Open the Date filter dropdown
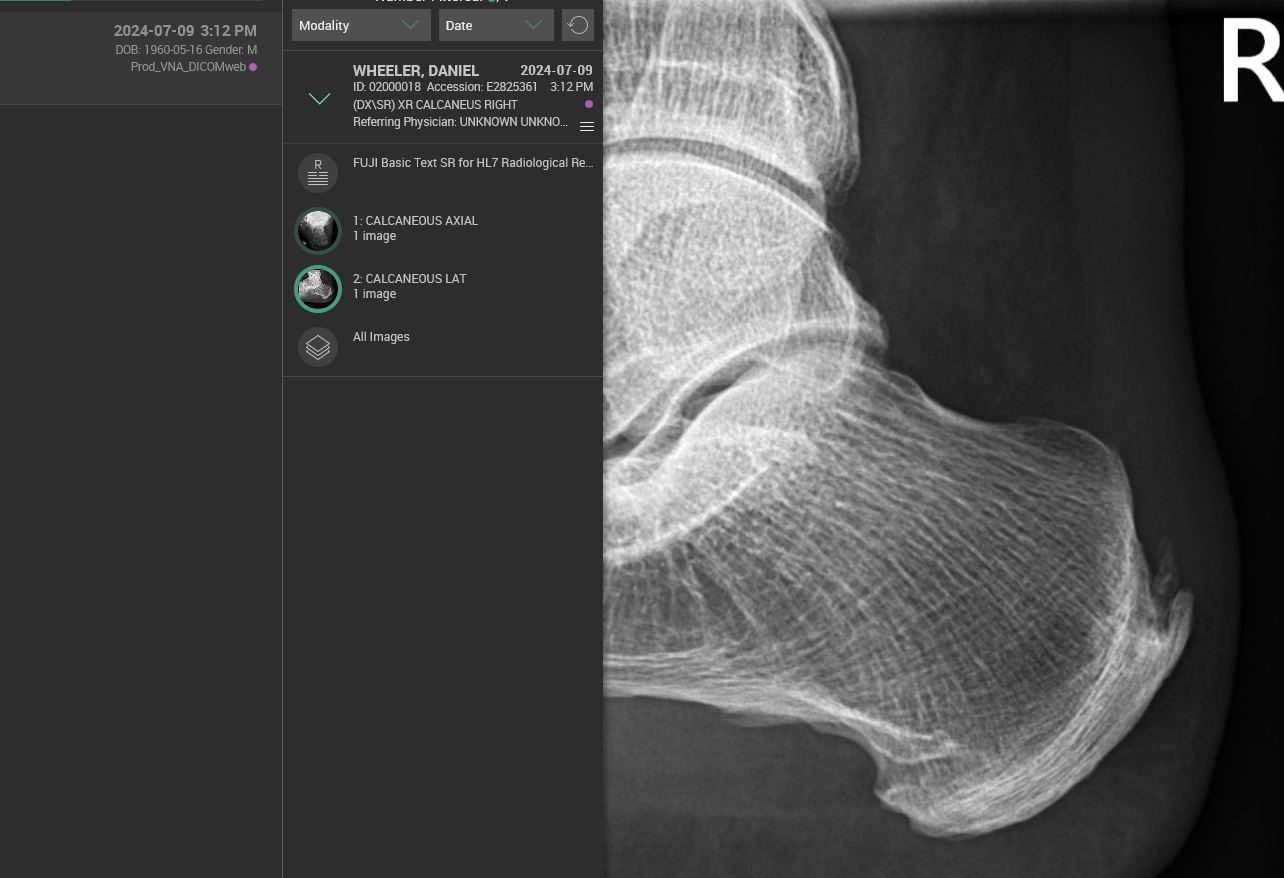This screenshot has height=878, width=1284. click(495, 25)
